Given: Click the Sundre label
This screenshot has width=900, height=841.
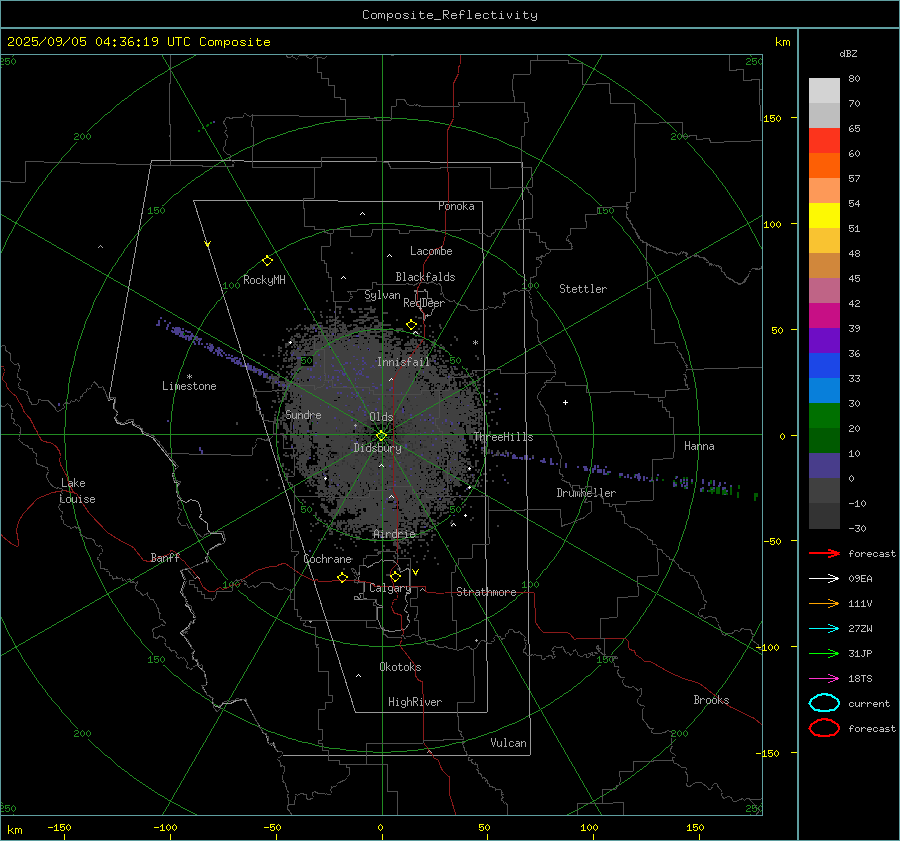Looking at the screenshot, I should pyautogui.click(x=304, y=414).
